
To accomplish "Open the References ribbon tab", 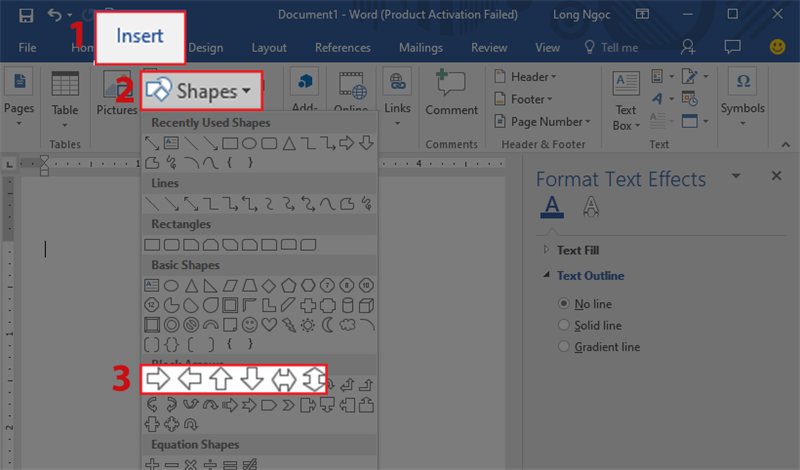I will pos(343,48).
